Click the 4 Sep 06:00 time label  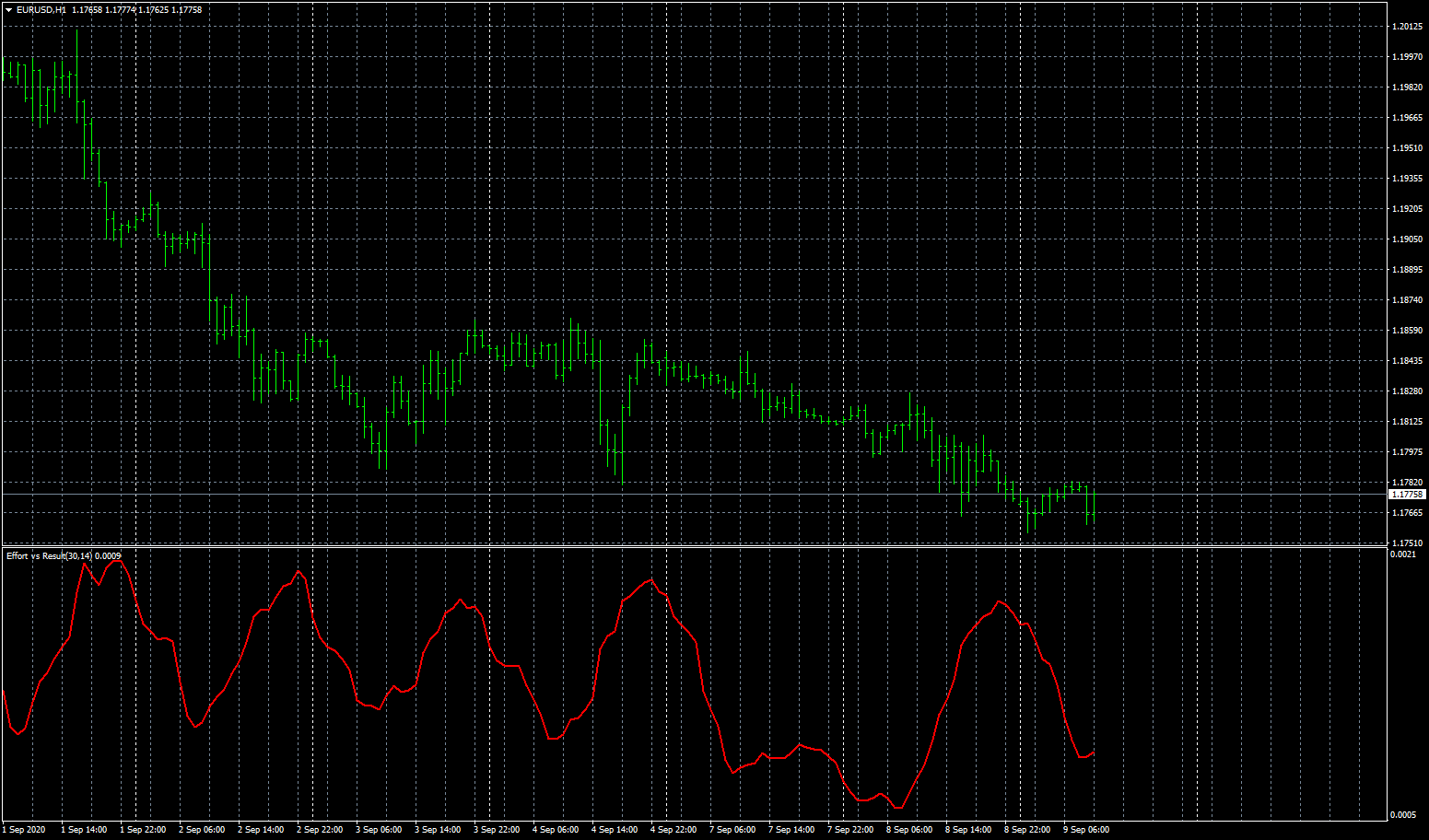coord(556,830)
